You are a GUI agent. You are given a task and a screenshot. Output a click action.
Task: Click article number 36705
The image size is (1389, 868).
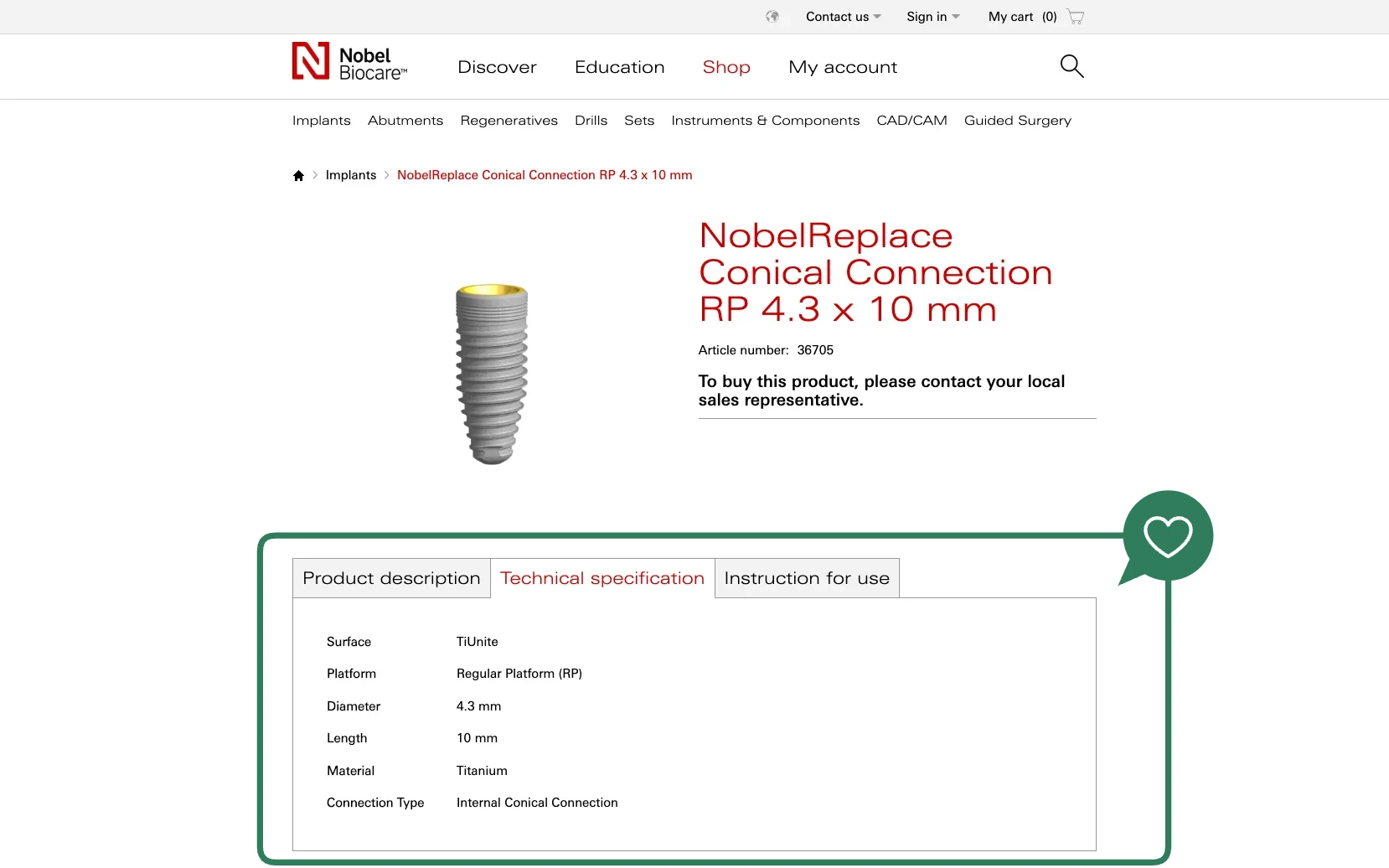pyautogui.click(x=815, y=350)
